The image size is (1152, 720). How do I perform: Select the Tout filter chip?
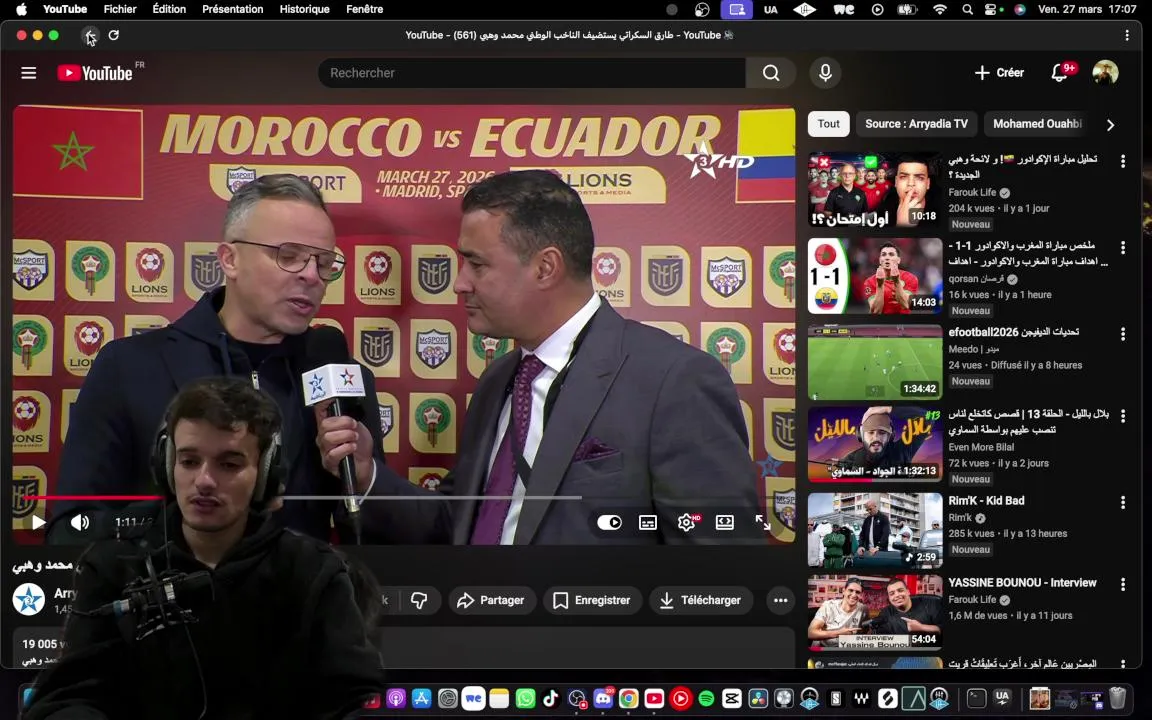[829, 124]
